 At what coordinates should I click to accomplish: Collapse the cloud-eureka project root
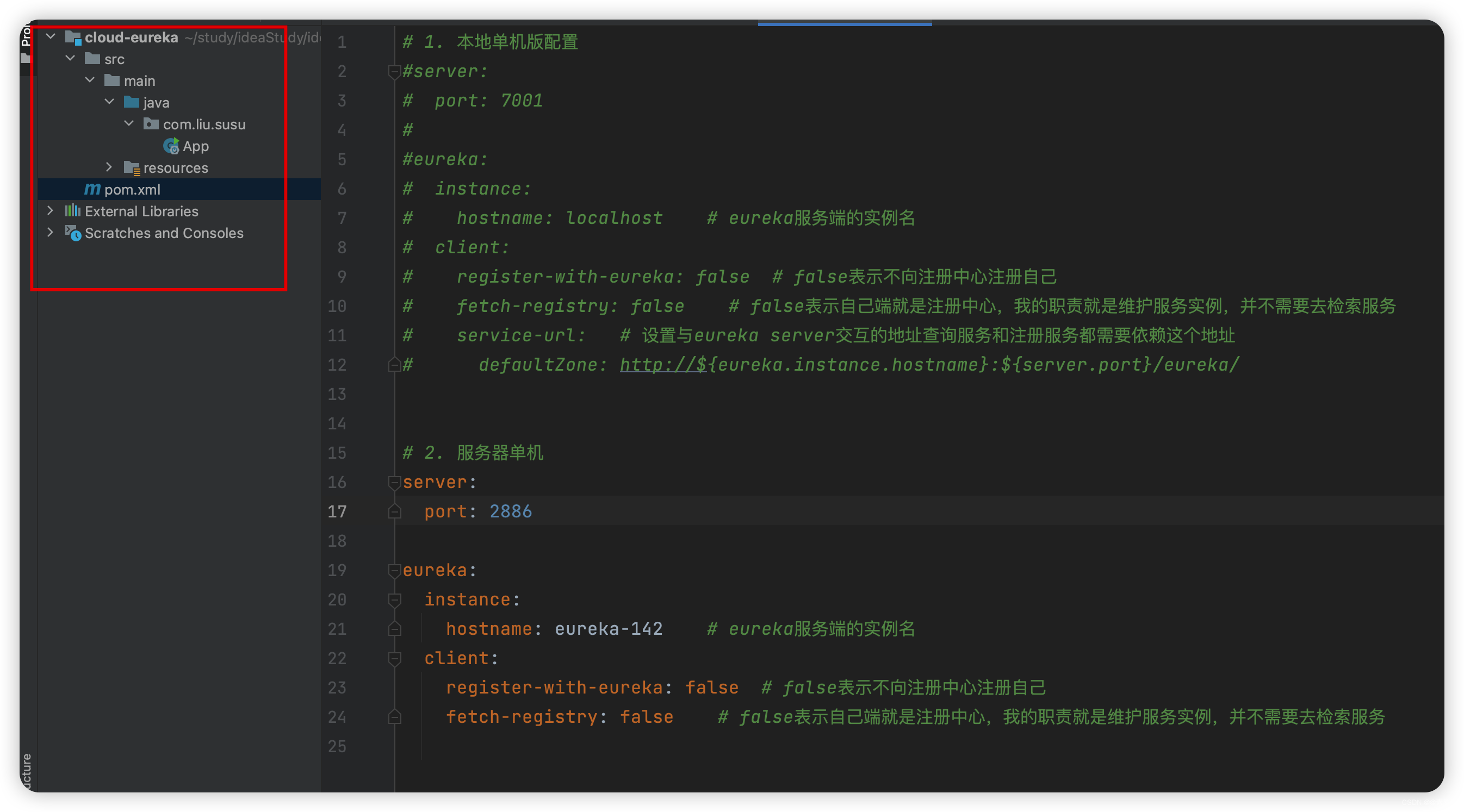click(51, 37)
